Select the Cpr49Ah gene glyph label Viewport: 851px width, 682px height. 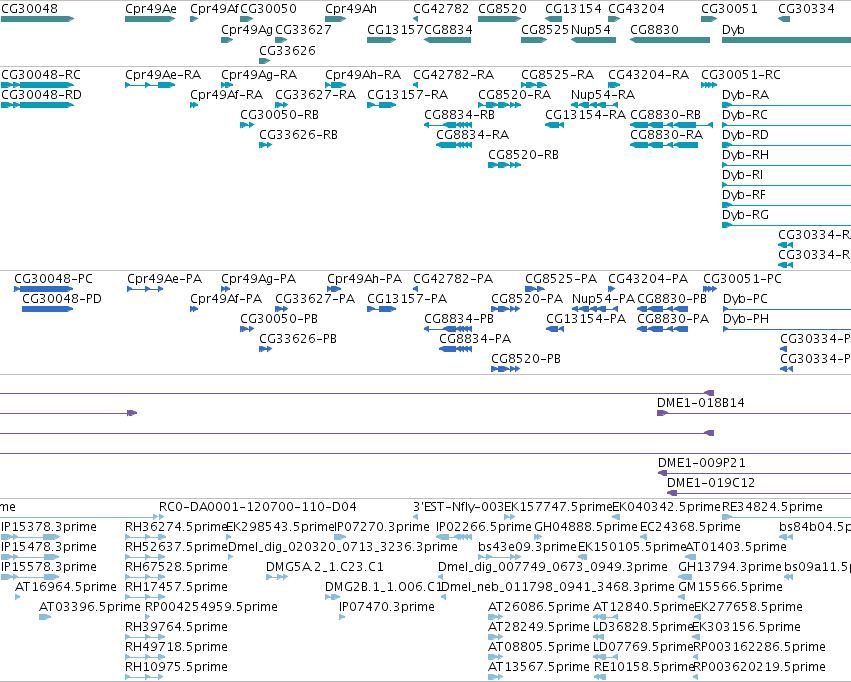(351, 9)
